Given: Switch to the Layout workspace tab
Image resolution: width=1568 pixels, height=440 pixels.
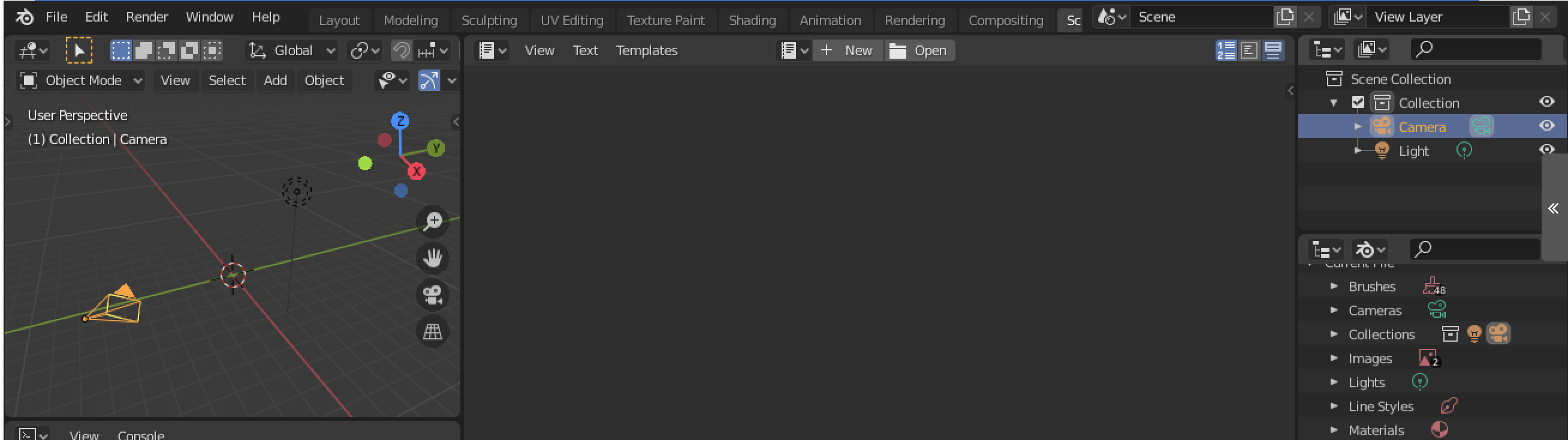Looking at the screenshot, I should pyautogui.click(x=339, y=21).
